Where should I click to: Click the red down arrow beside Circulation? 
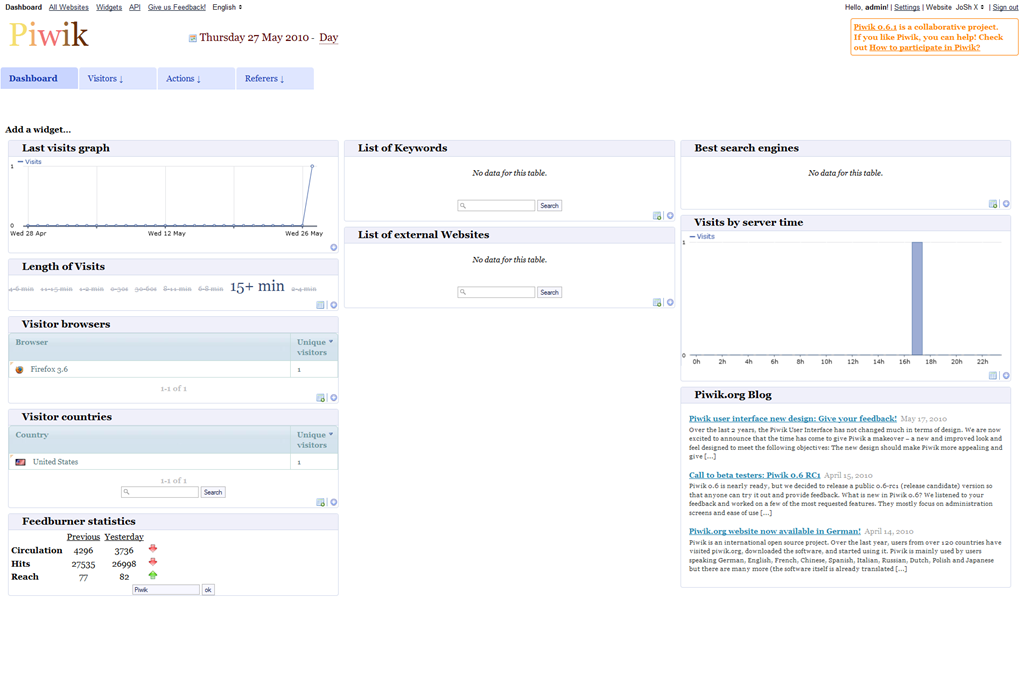tap(153, 549)
